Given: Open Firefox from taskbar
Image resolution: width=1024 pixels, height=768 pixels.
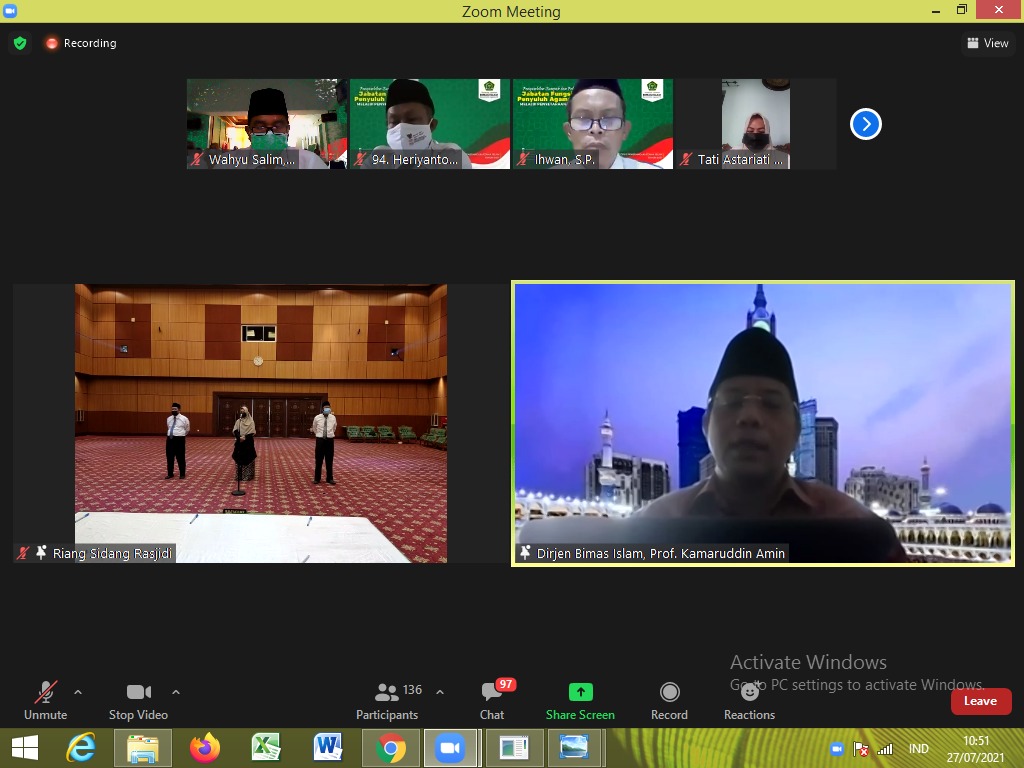Looking at the screenshot, I should [x=204, y=748].
